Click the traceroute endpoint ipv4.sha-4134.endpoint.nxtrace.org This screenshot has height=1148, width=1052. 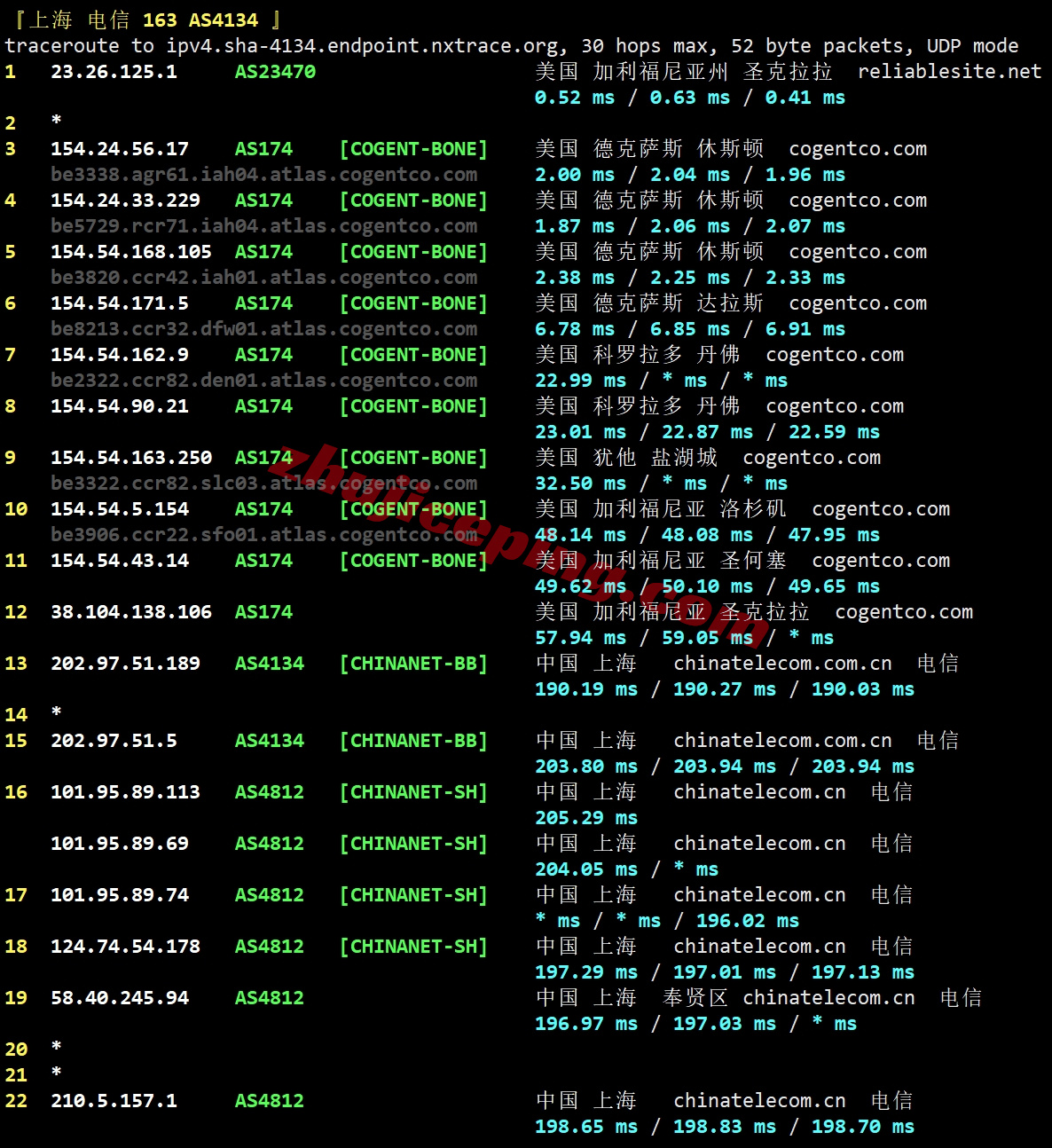[x=364, y=46]
